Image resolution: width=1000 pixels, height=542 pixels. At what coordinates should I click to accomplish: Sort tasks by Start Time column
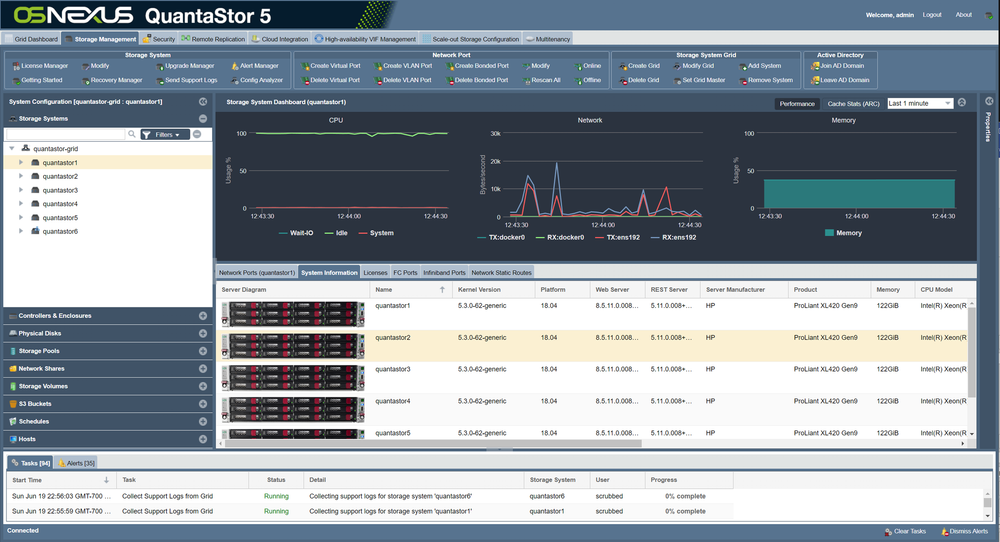coord(61,480)
